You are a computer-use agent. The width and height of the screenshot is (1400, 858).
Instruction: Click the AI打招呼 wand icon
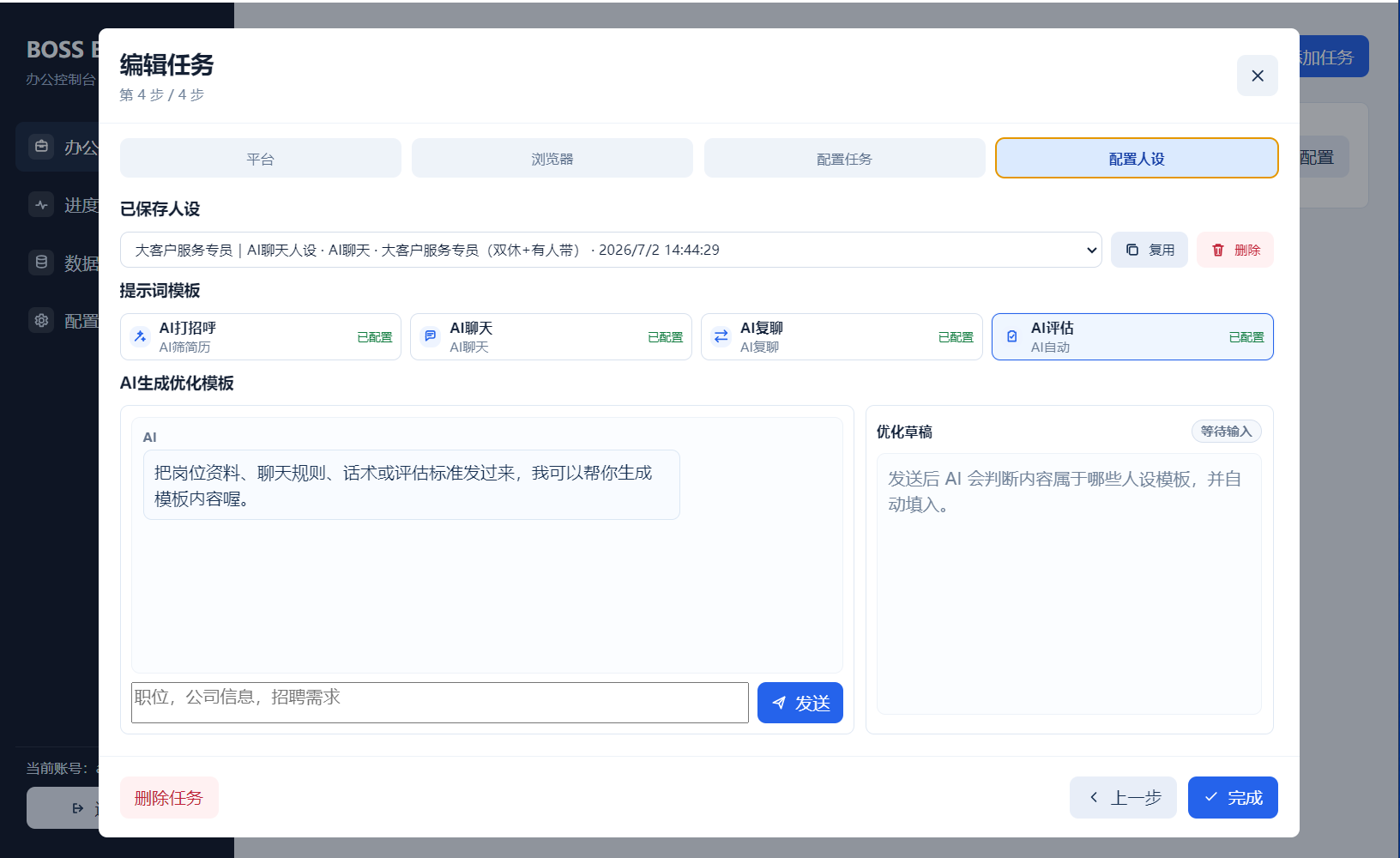tap(140, 336)
